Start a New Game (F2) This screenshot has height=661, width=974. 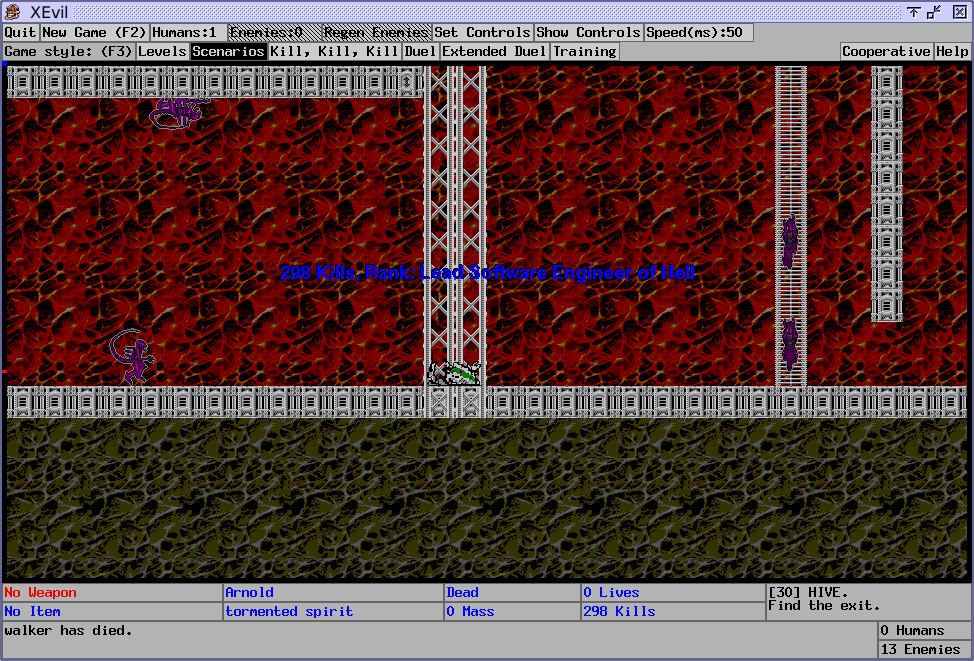[x=94, y=33]
